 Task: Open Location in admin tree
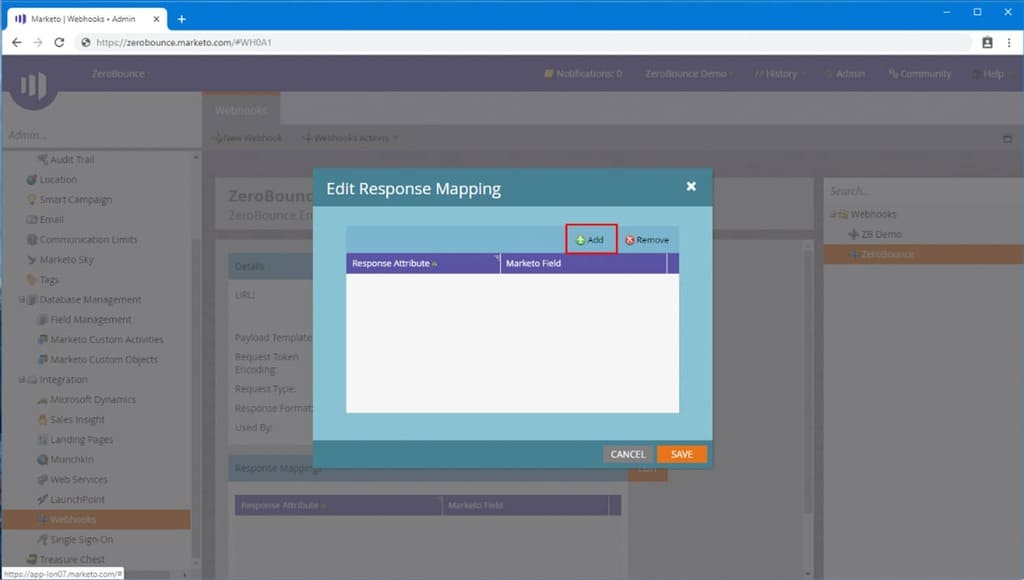pos(52,180)
